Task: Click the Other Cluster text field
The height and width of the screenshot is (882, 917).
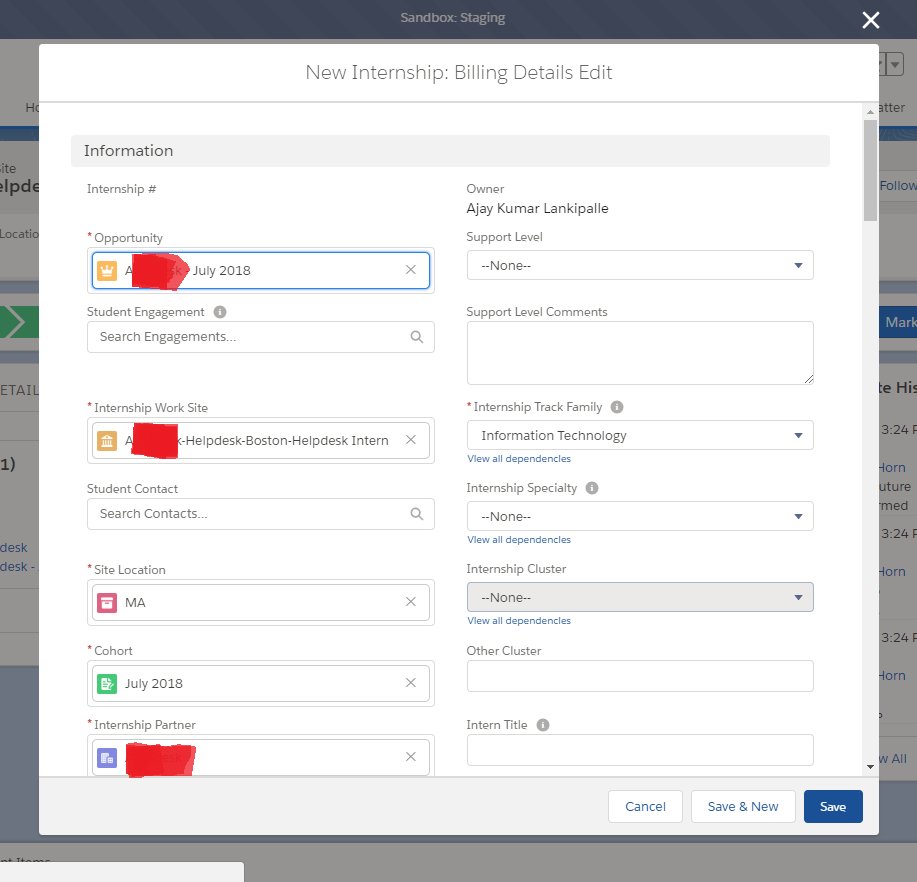Action: 640,676
